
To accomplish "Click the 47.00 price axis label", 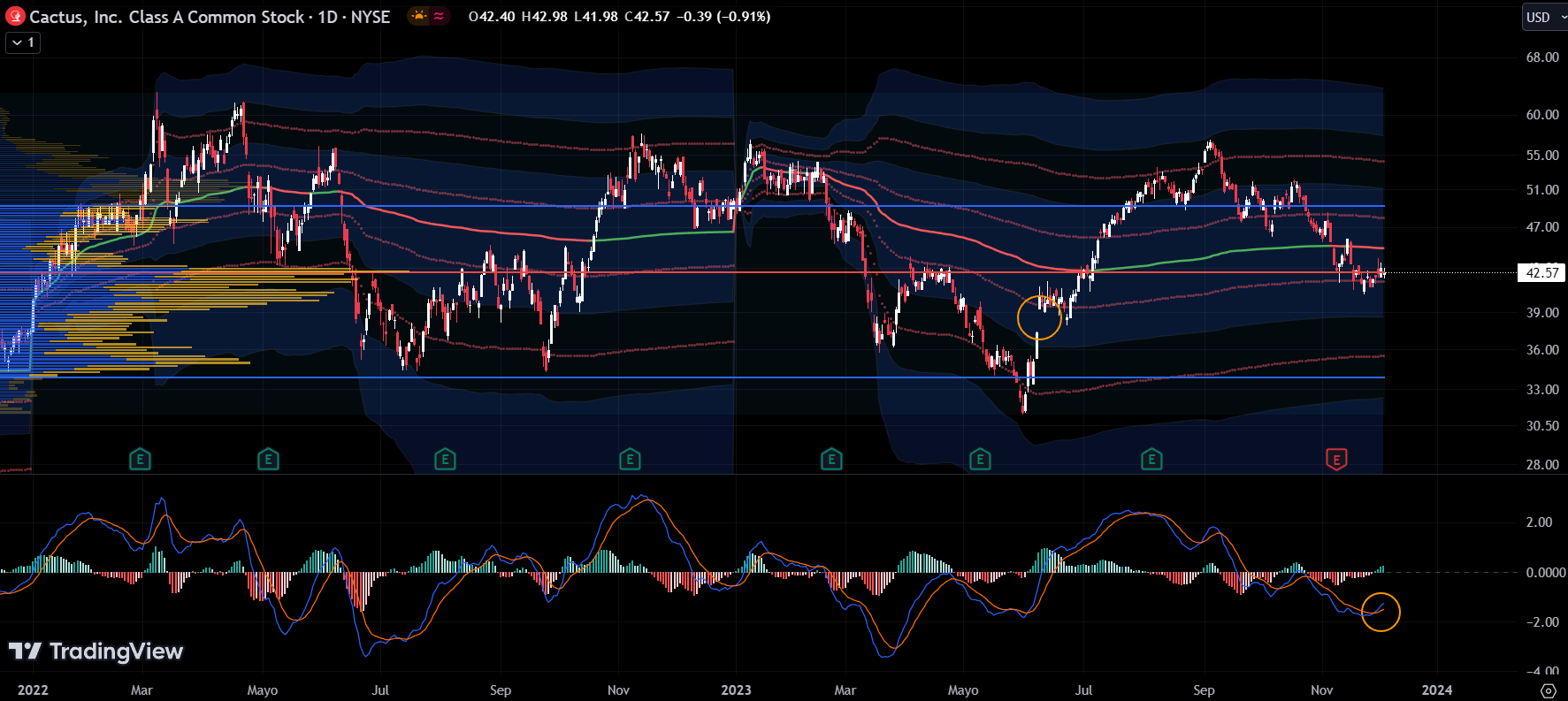I will click(x=1542, y=227).
